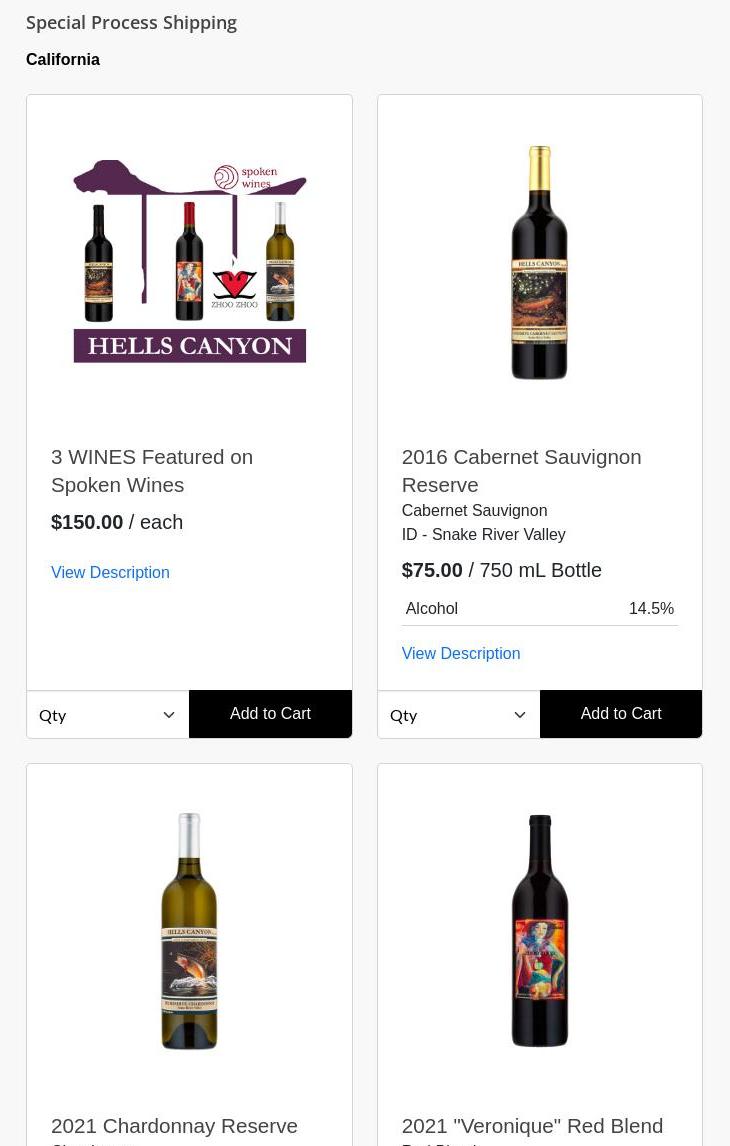Click the $75.00 per 750 mL Bottle price
Viewport: 730px width, 1146px height.
click(x=502, y=570)
